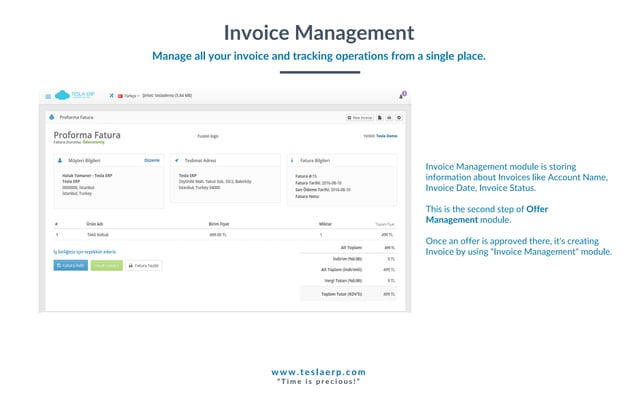
Task: Click the Fatura Yazdır print button
Action: [x=144, y=266]
